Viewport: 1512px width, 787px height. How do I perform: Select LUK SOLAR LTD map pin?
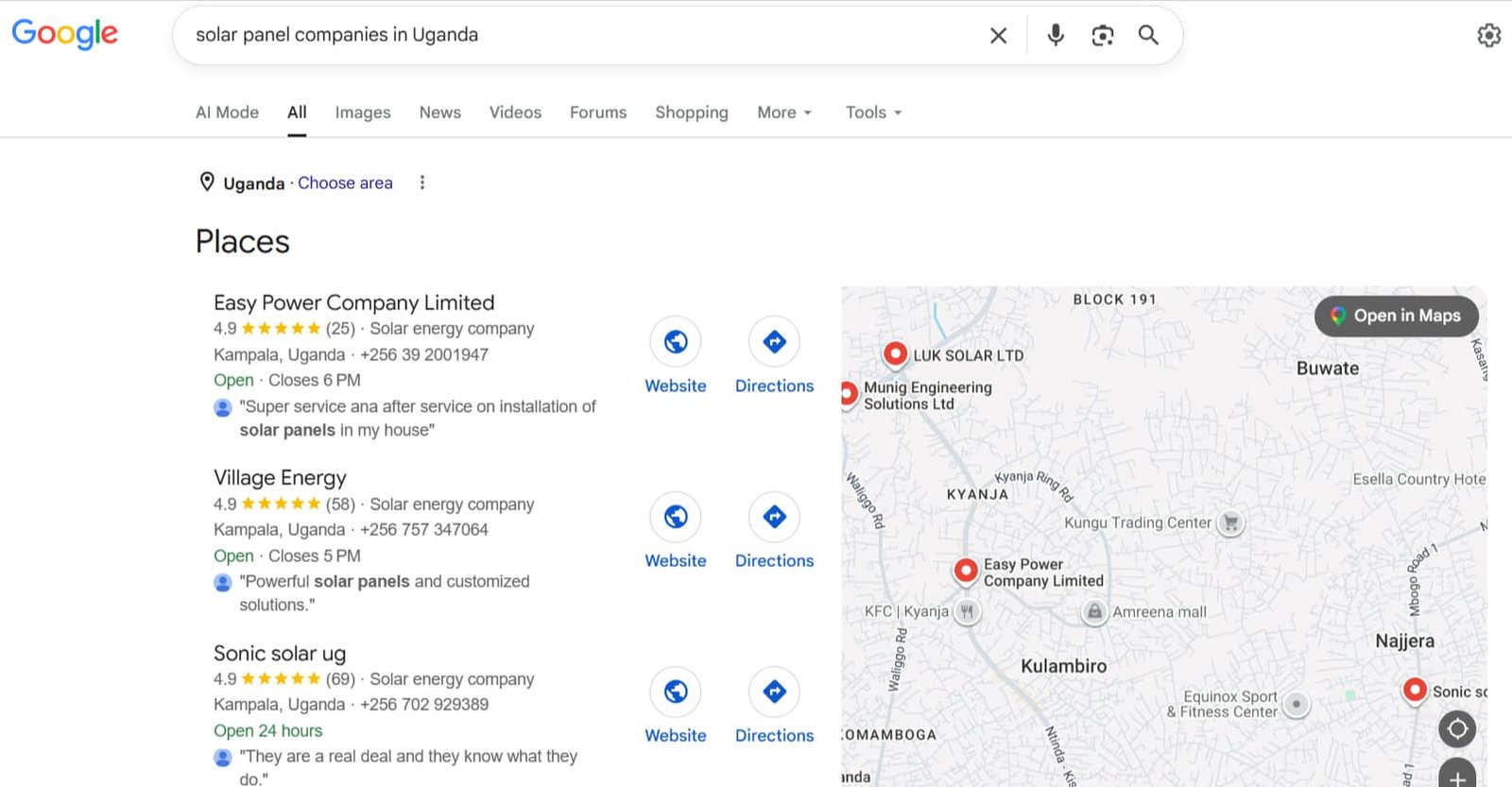(895, 354)
